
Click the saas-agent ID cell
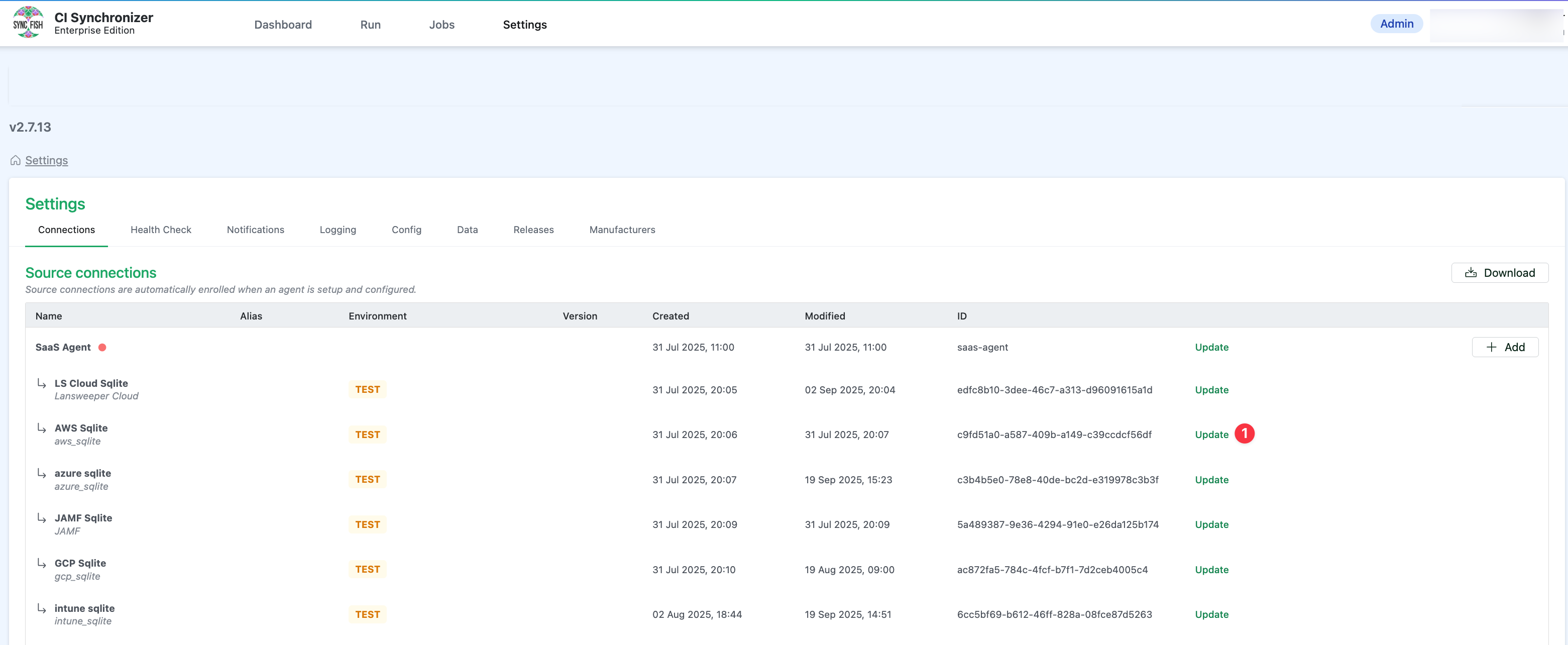pos(982,347)
